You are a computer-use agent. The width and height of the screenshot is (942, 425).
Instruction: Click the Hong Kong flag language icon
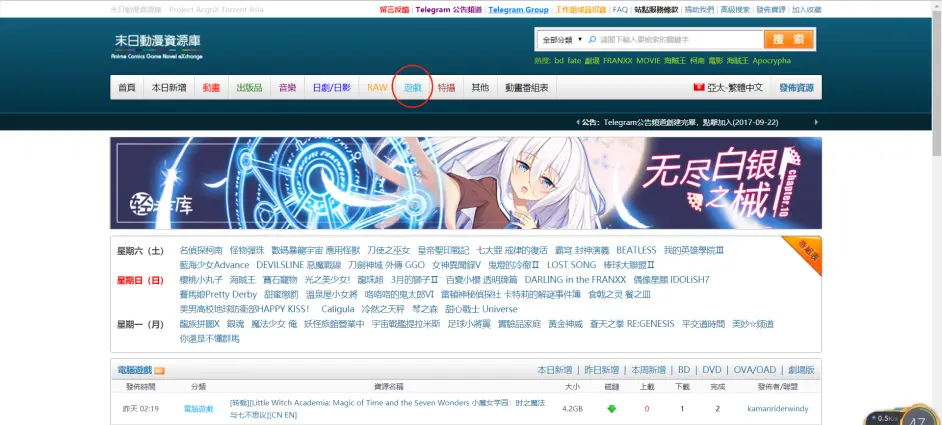point(699,87)
